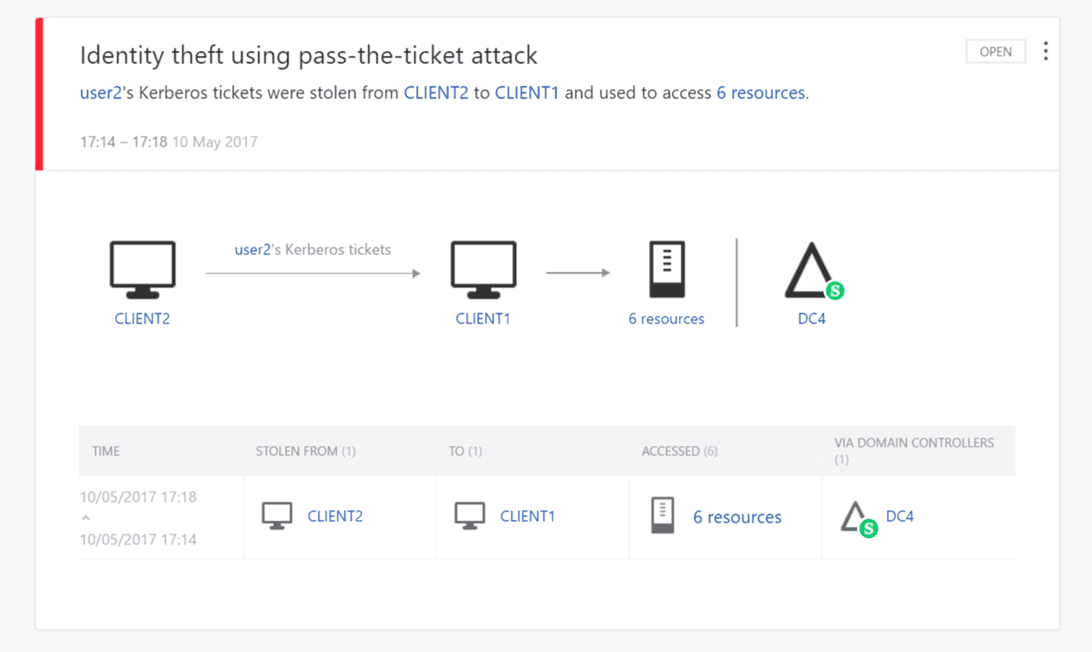Click the CLIENT1 computer icon in the diagram
1092x652 pixels.
coord(483,268)
